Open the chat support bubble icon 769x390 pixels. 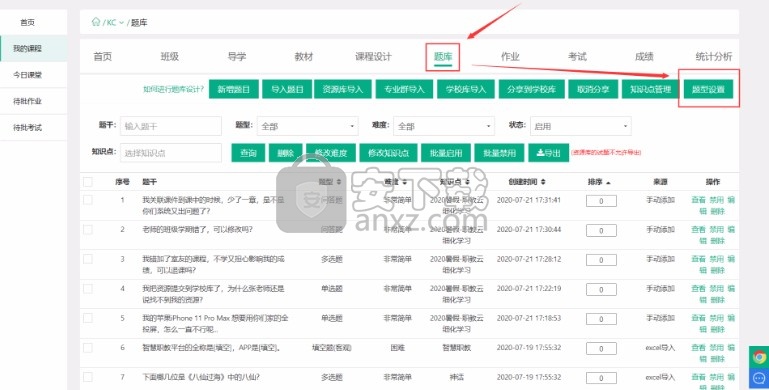pos(759,379)
